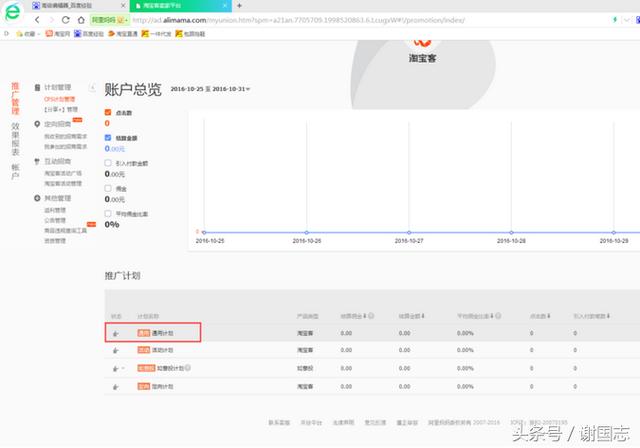Image resolution: width=640 pixels, height=448 pixels.
Task: Expand the 其他管理 sidebar section
Action: pyautogui.click(x=58, y=198)
